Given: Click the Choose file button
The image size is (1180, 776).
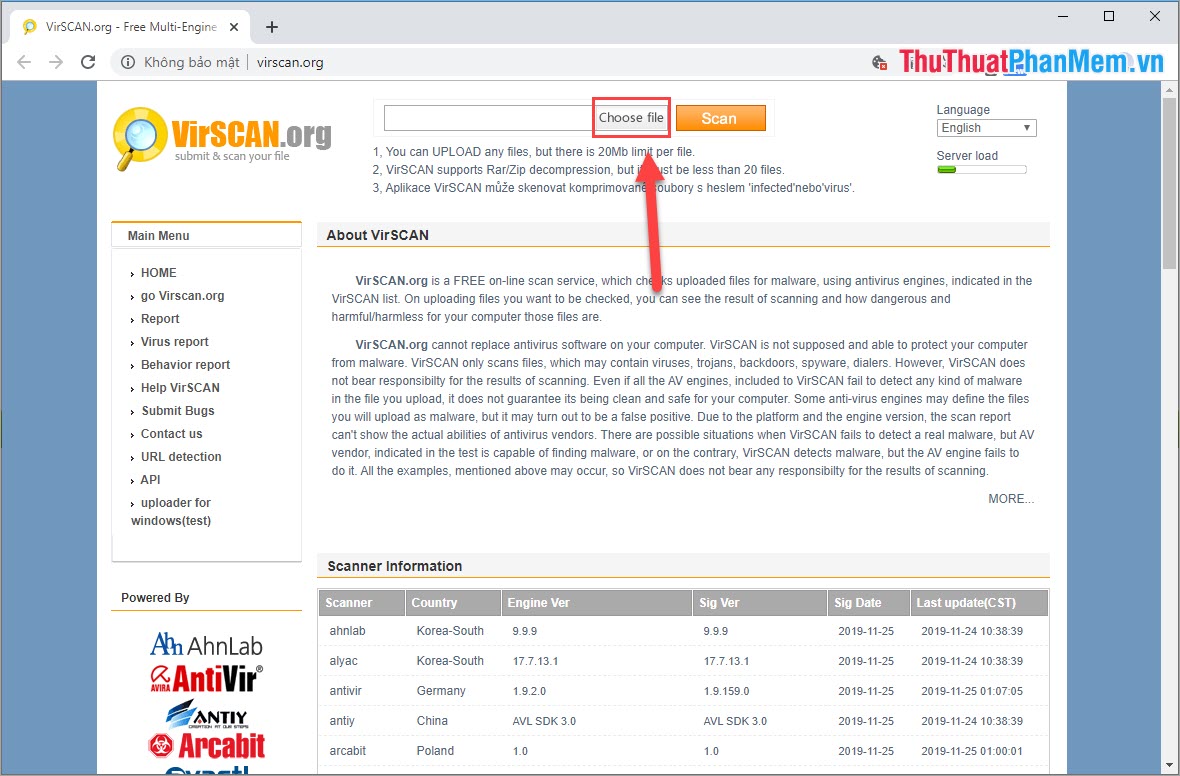Looking at the screenshot, I should tap(631, 117).
